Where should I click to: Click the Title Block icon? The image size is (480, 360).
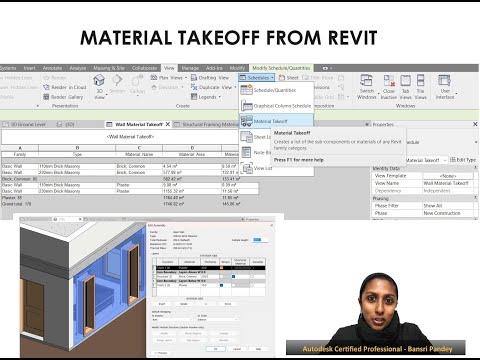305,78
